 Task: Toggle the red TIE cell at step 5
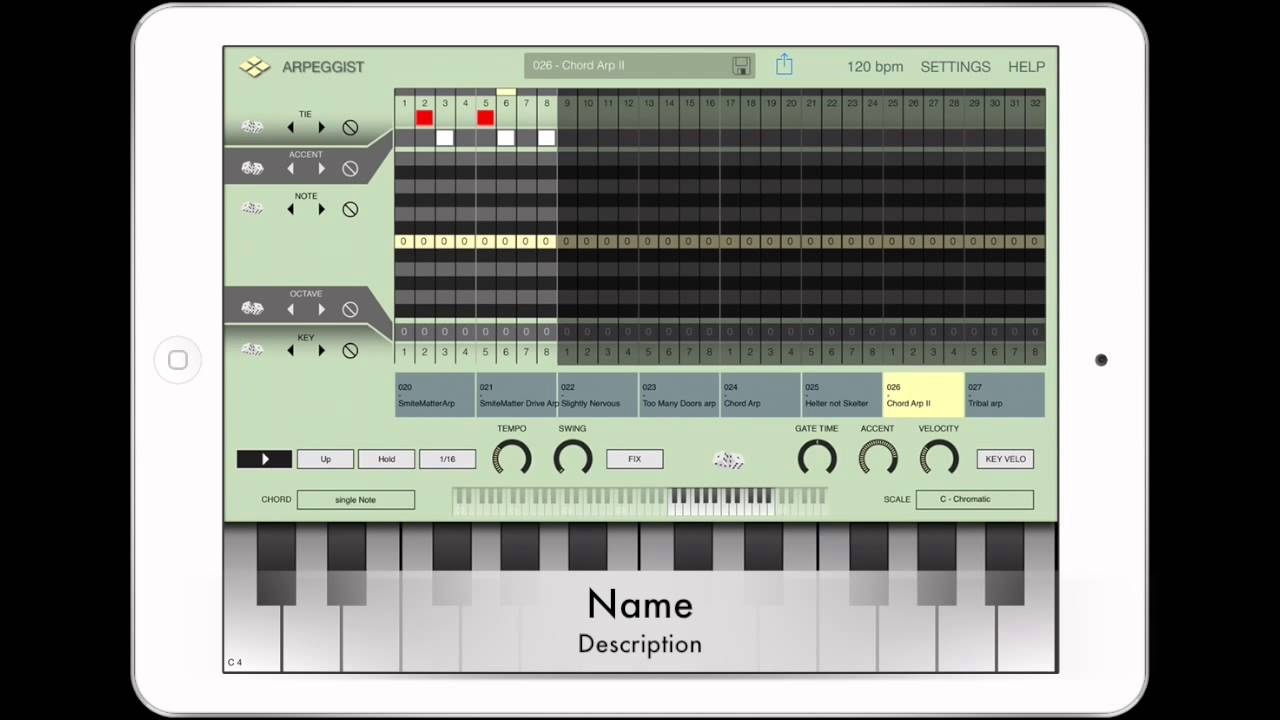point(485,118)
